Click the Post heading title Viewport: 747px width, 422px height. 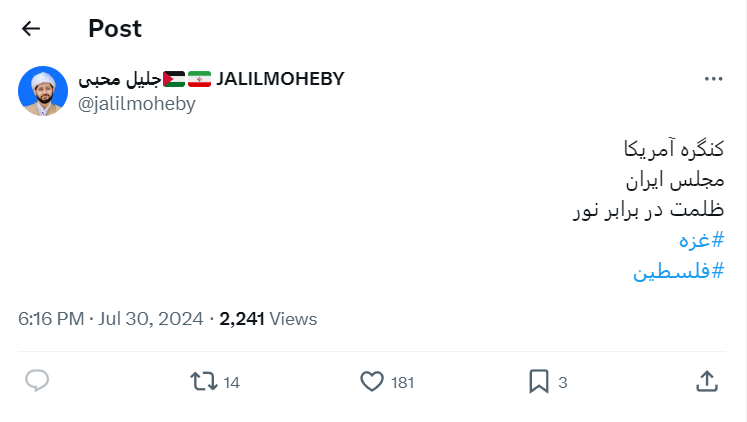(x=115, y=29)
